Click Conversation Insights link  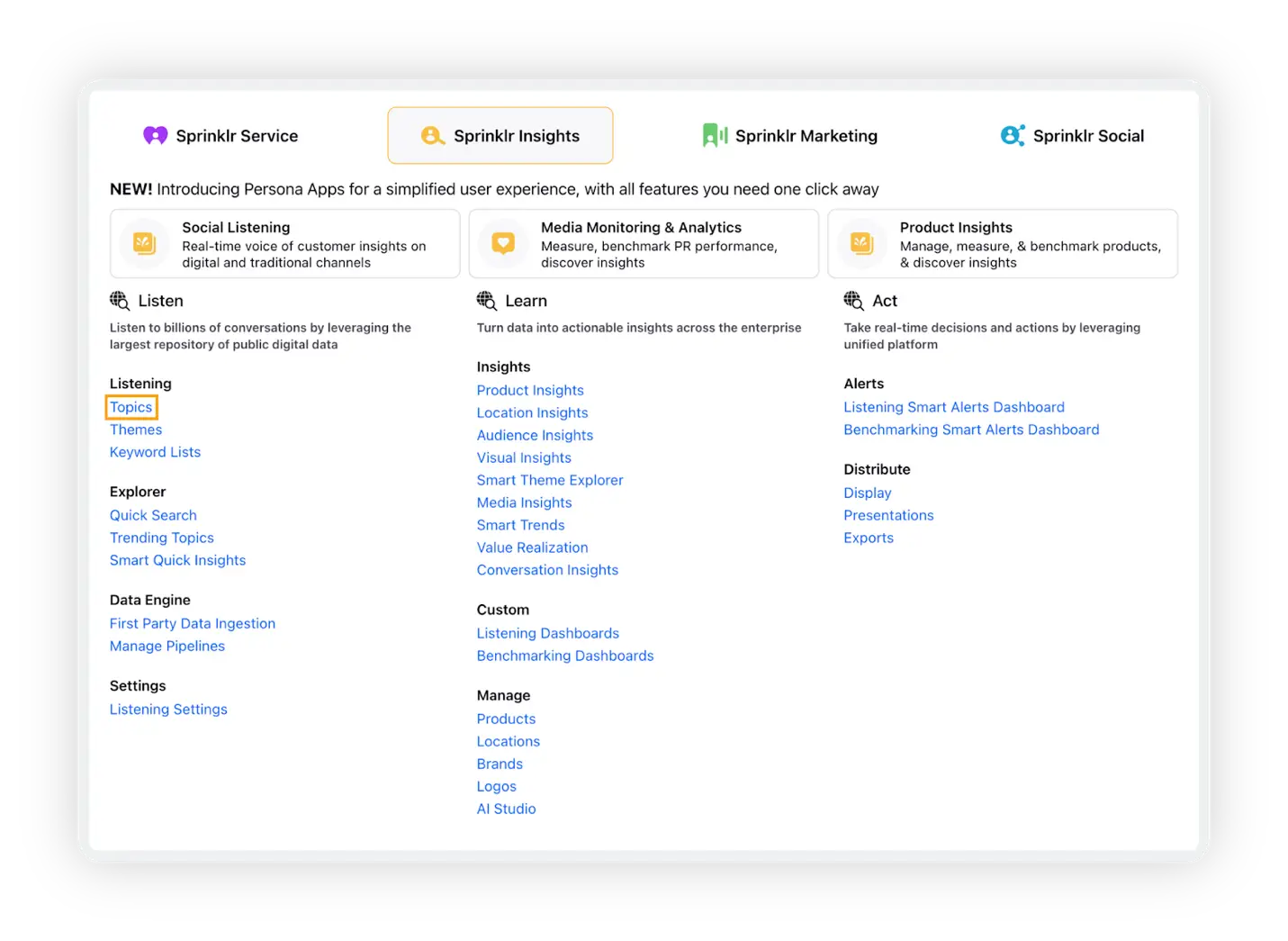tap(547, 570)
